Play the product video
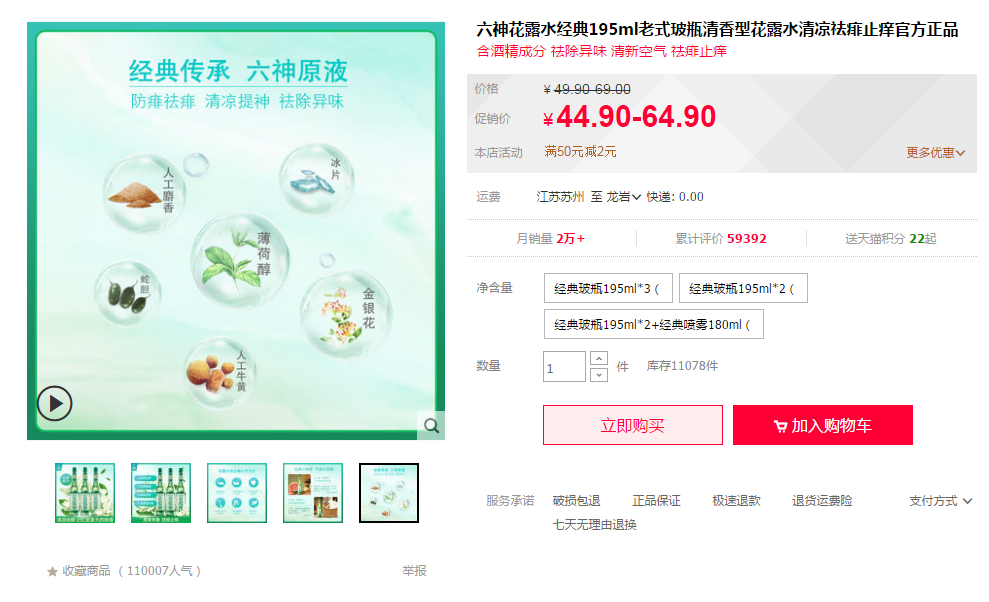The image size is (989, 602). coord(54,403)
